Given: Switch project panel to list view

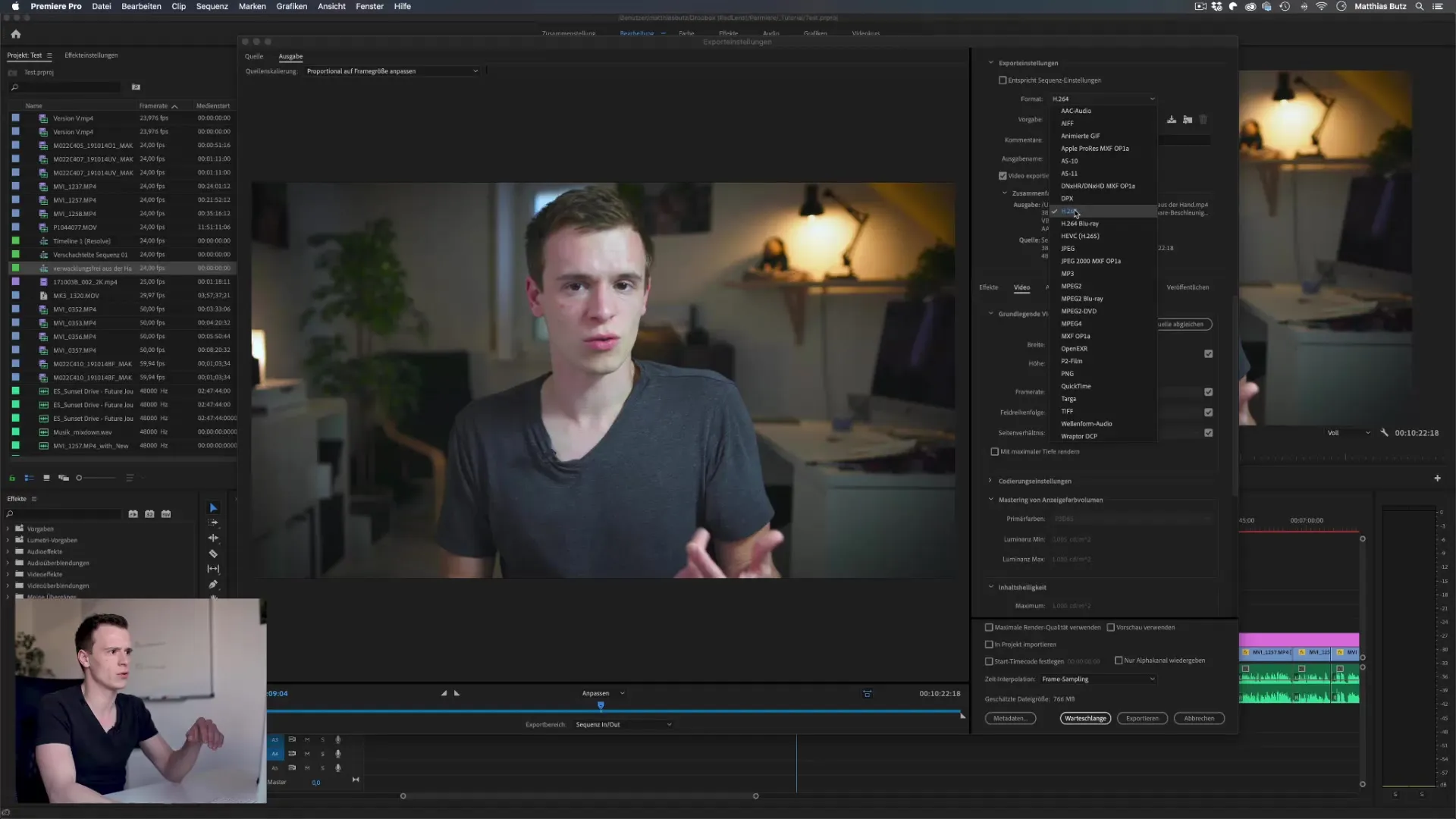Looking at the screenshot, I should point(29,478).
